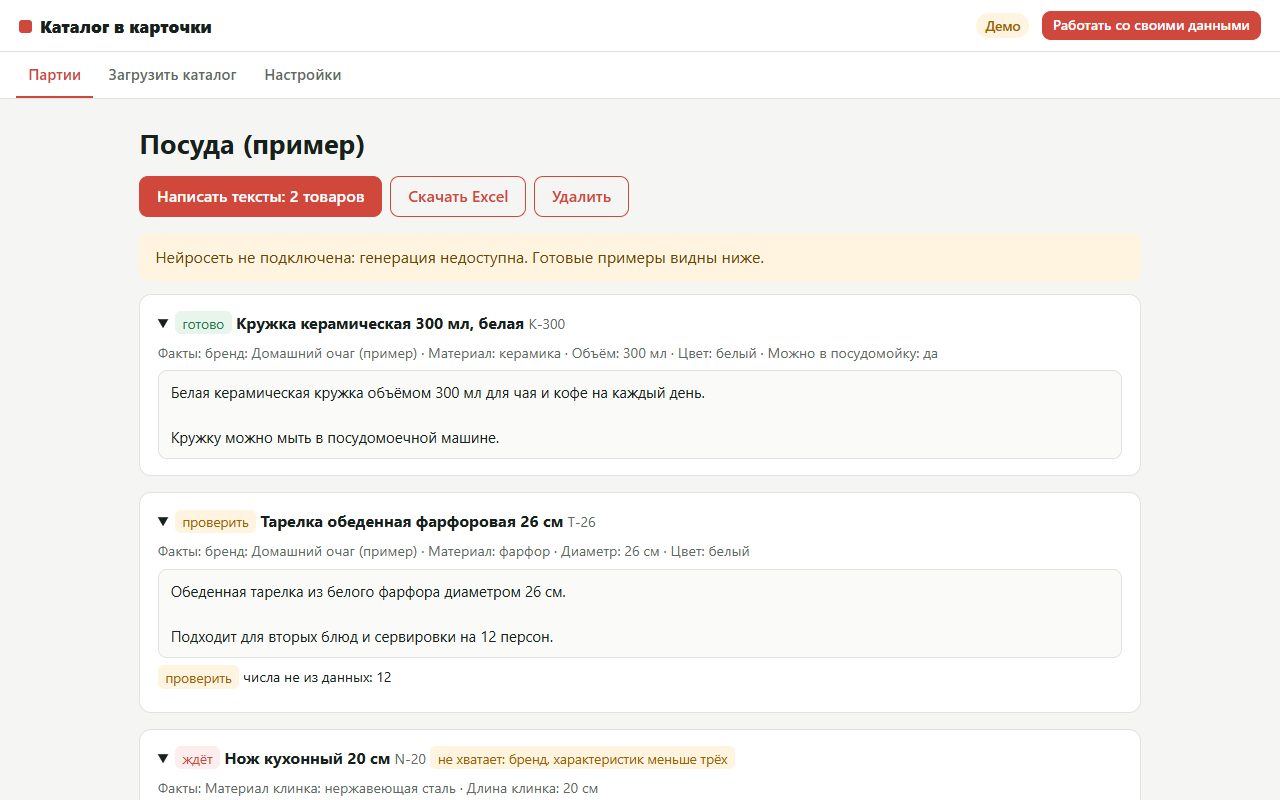Screen dimensions: 1280x800
Task: Switch to Загрузить каталог tab
Action: (173, 75)
